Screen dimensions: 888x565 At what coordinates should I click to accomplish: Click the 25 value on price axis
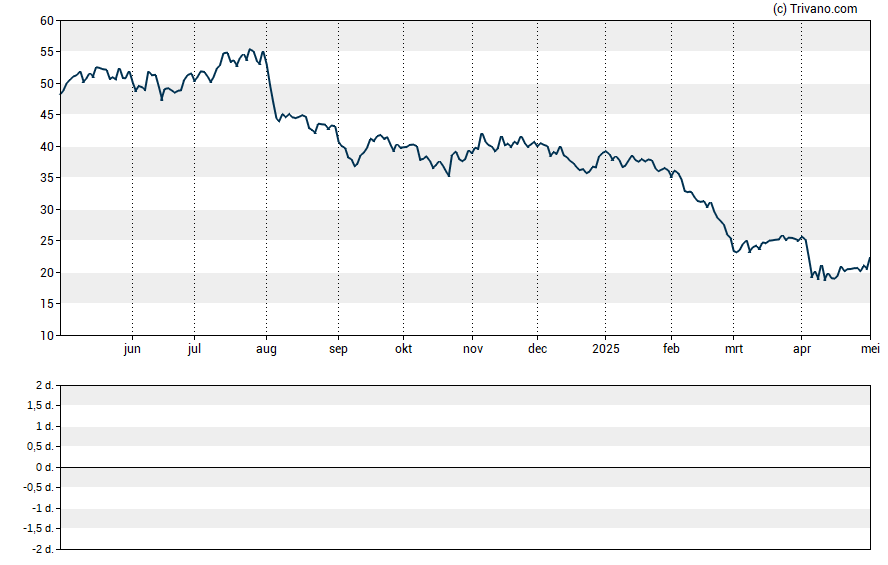point(47,241)
